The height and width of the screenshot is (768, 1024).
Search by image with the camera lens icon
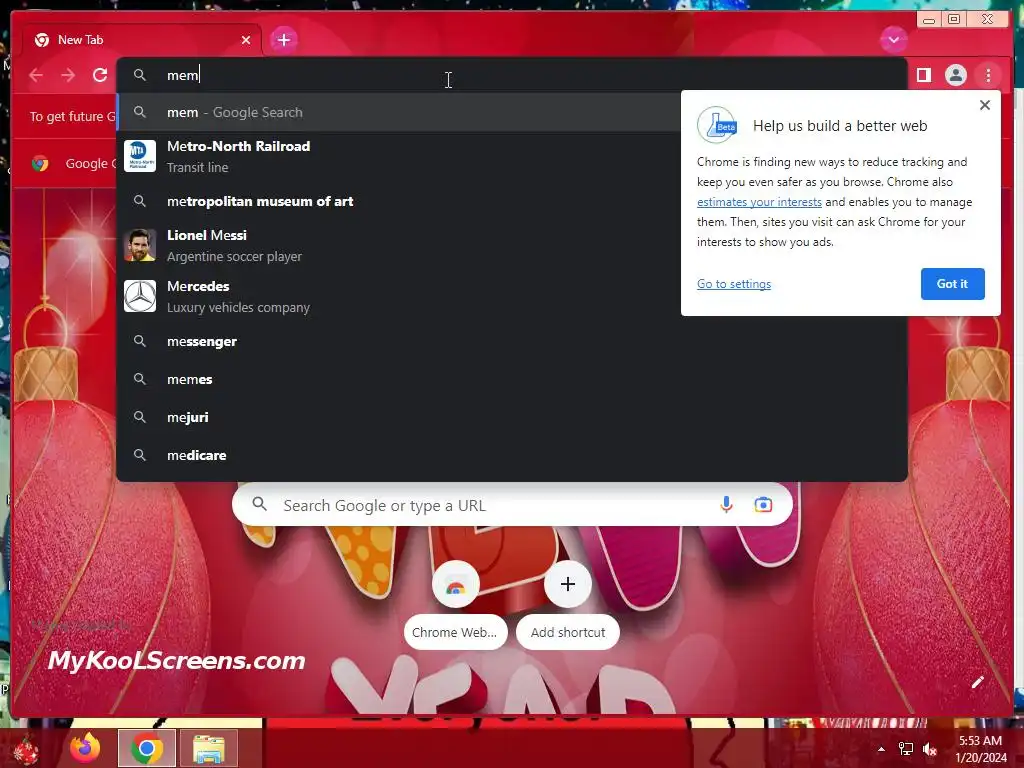(763, 505)
